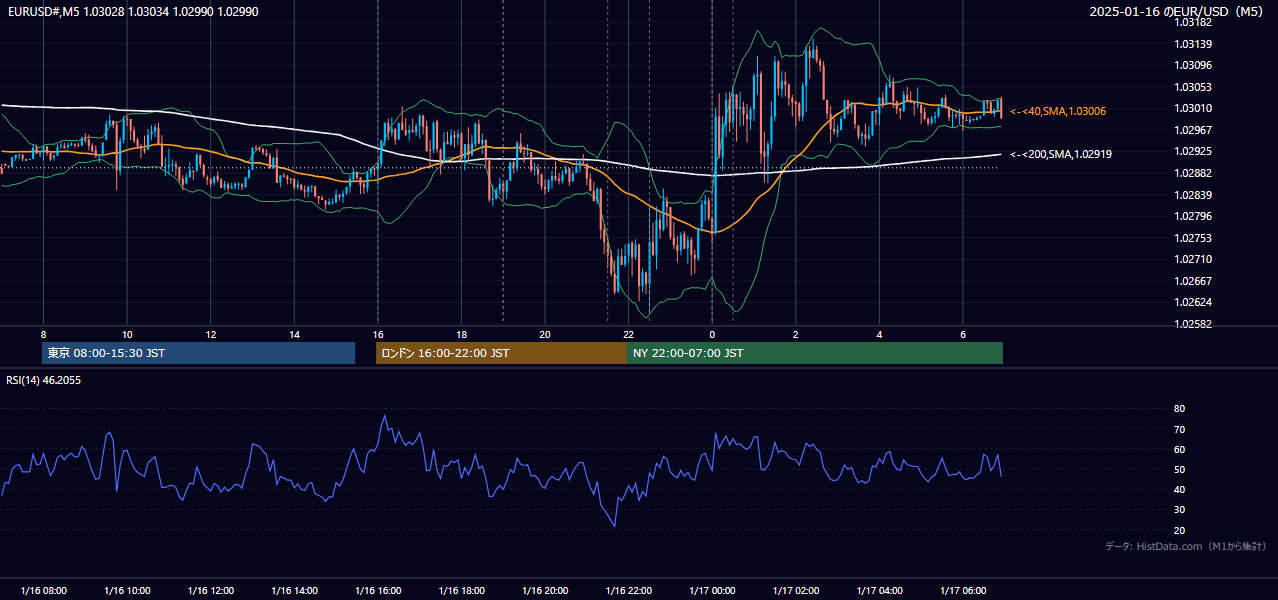Image resolution: width=1278 pixels, height=600 pixels.
Task: Click RSI scale level 30
Action: click(1180, 510)
